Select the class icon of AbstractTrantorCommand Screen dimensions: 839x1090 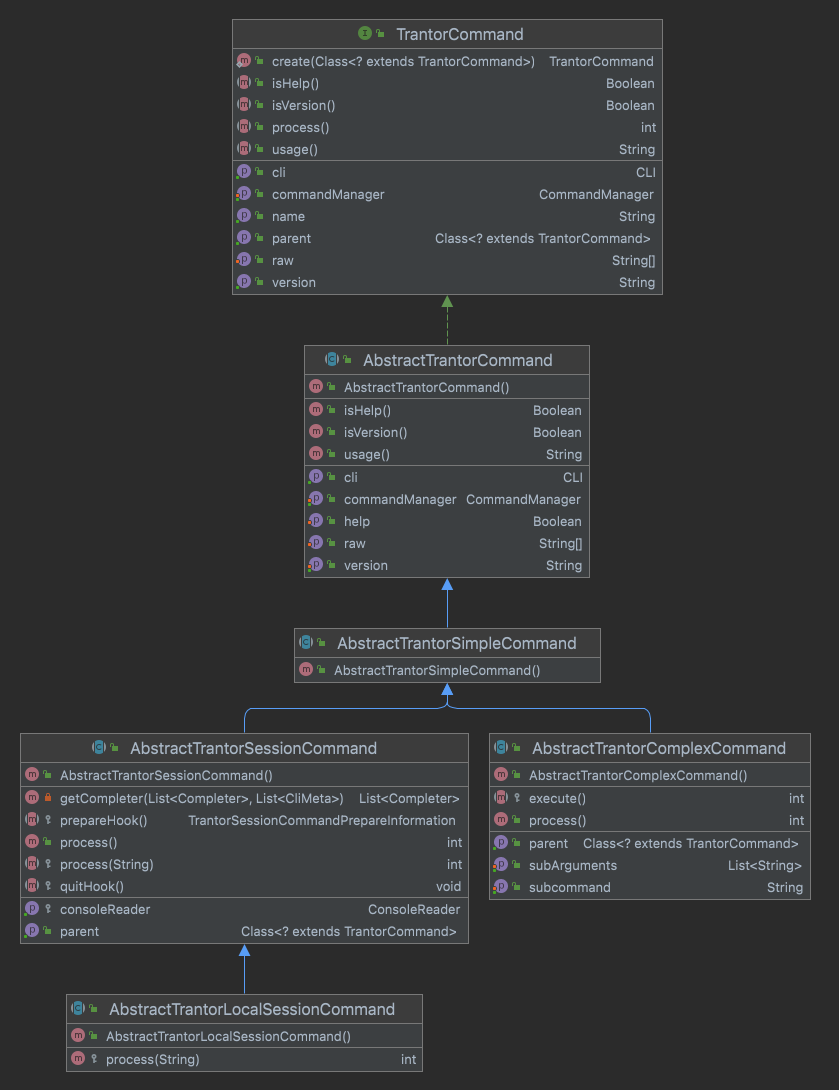point(333,360)
